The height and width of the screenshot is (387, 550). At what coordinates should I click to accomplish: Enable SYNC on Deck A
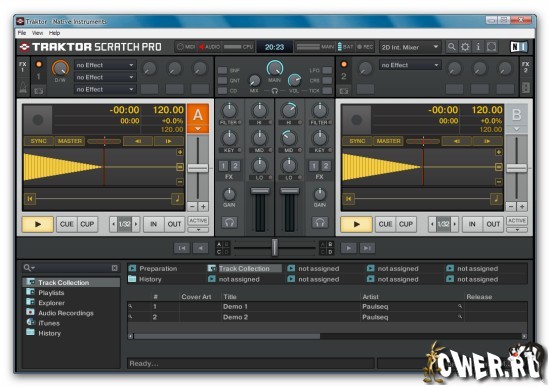[x=39, y=141]
